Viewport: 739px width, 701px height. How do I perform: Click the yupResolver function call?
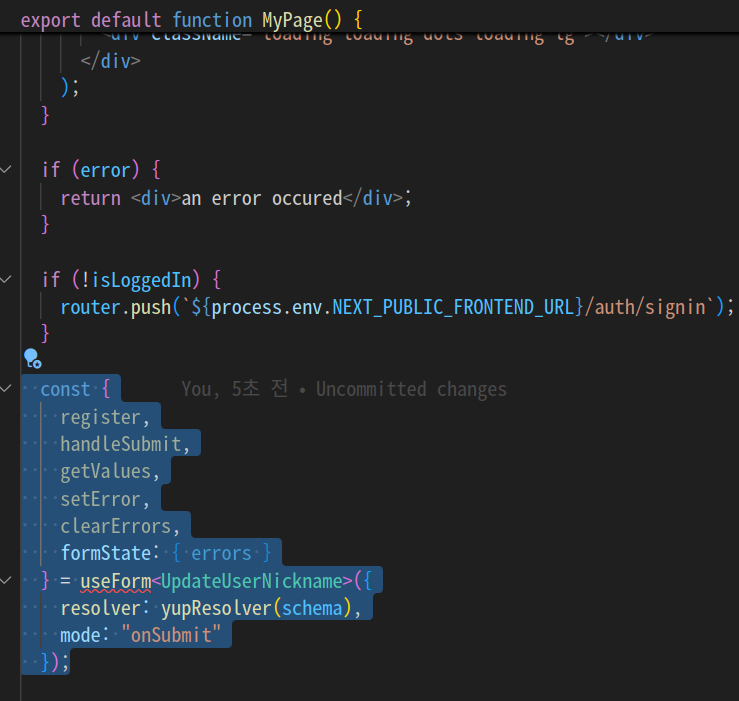pyautogui.click(x=216, y=609)
